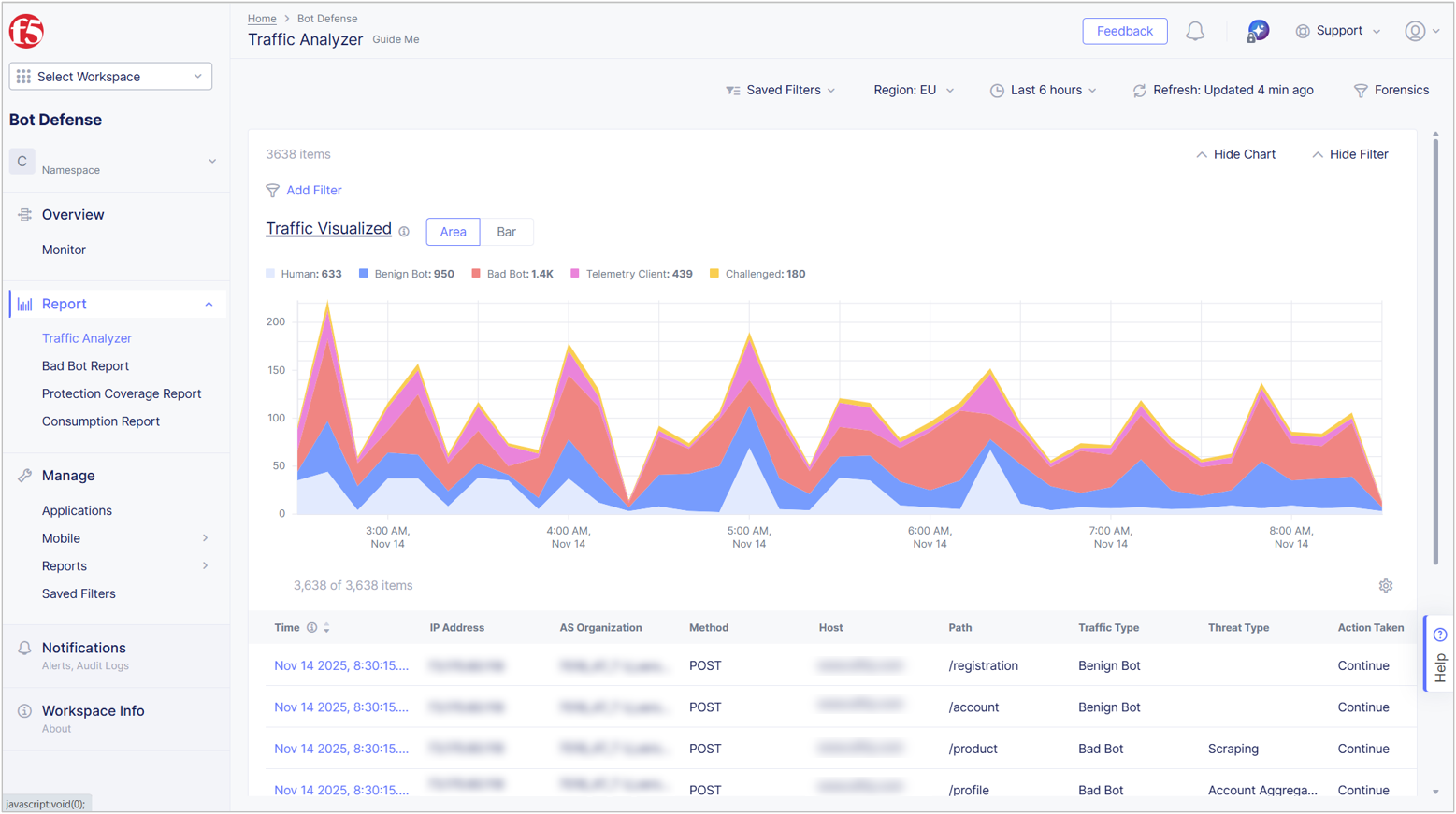Click the Feedback button

pyautogui.click(x=1124, y=30)
